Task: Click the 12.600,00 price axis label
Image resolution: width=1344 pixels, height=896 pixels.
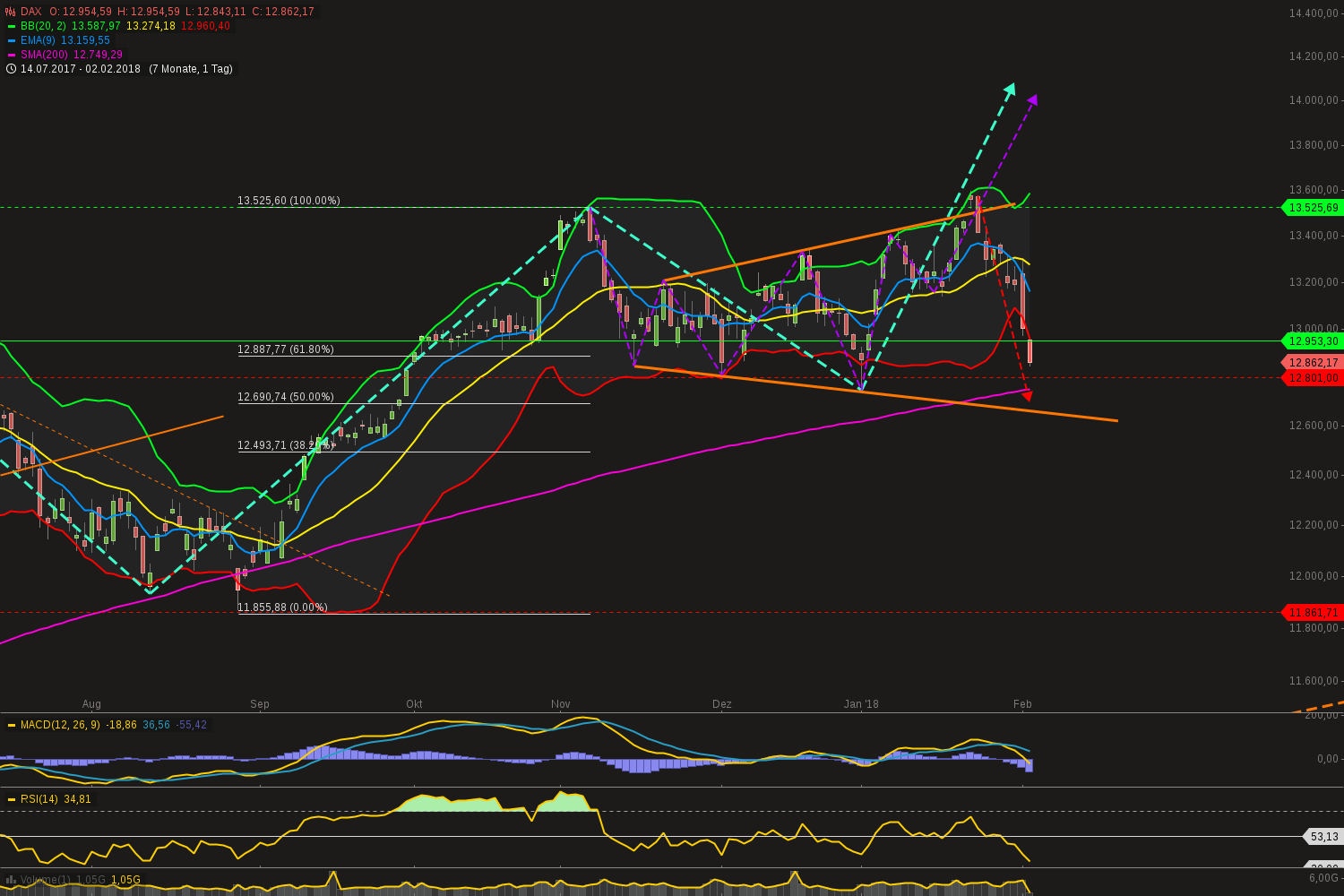Action: coord(1314,426)
